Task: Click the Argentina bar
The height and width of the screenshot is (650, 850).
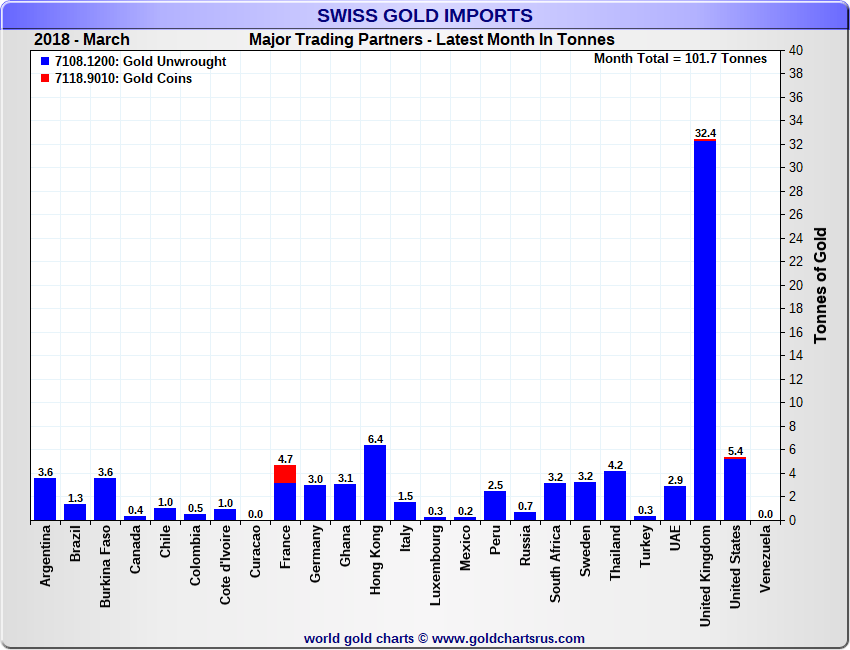Action: point(45,498)
